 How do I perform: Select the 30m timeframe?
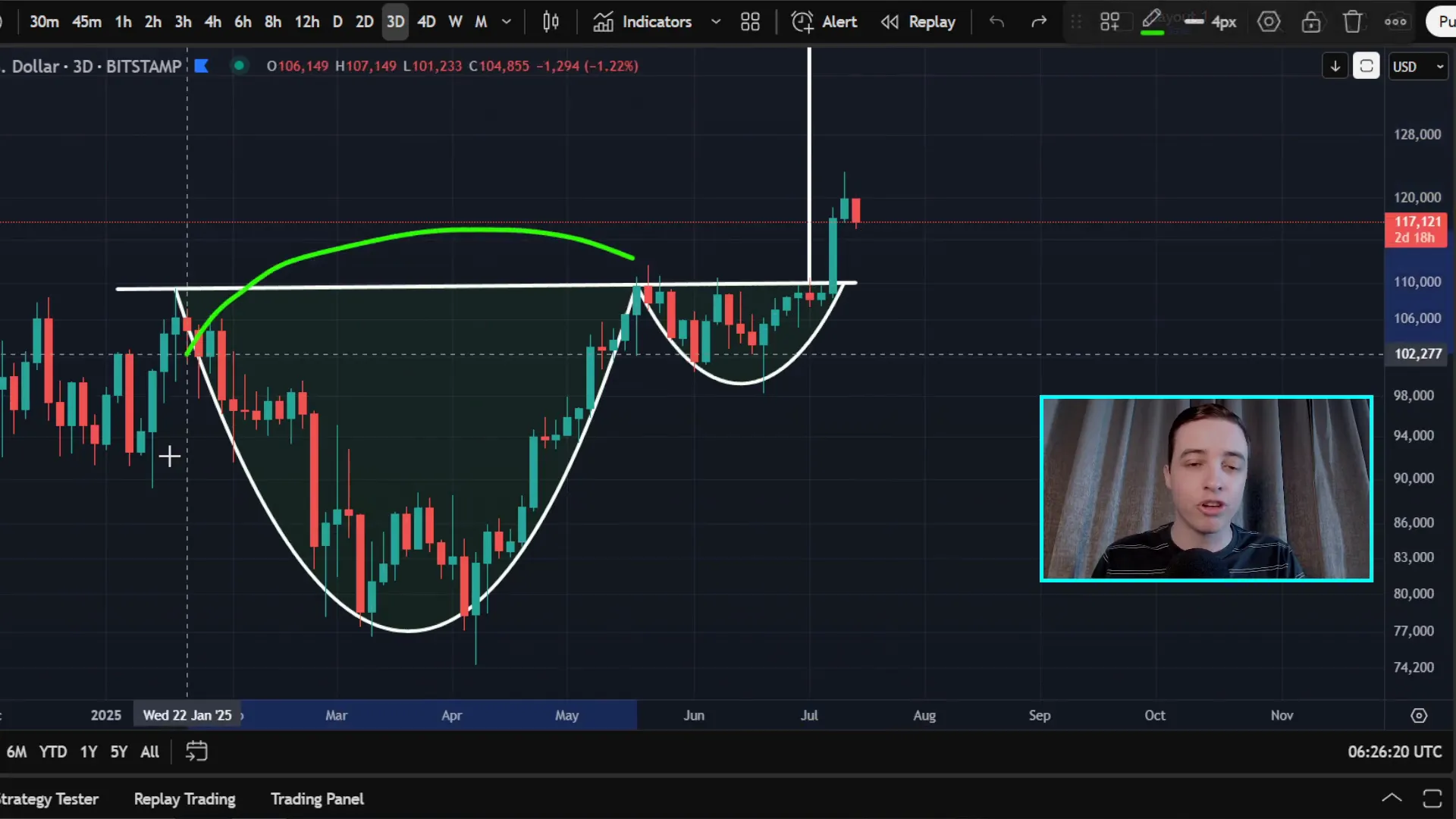pyautogui.click(x=44, y=22)
